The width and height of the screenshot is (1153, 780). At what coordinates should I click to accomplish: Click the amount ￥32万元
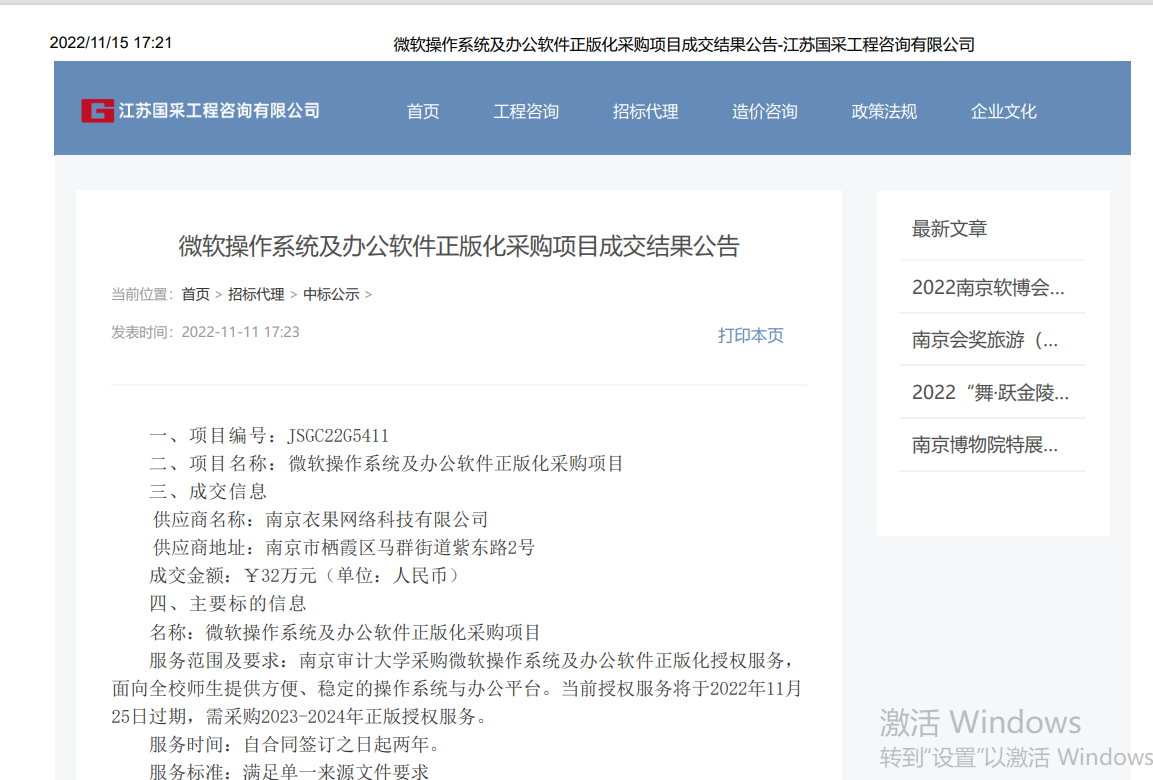pos(280,576)
